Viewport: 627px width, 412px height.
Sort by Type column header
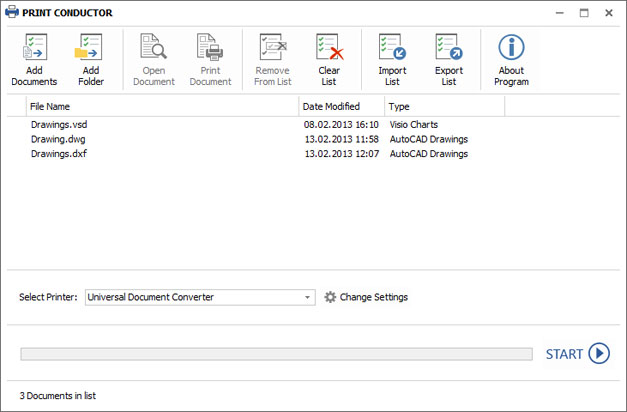click(444, 106)
